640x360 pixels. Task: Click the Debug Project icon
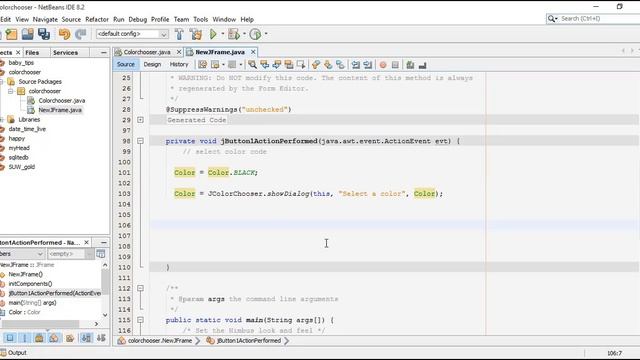234,34
